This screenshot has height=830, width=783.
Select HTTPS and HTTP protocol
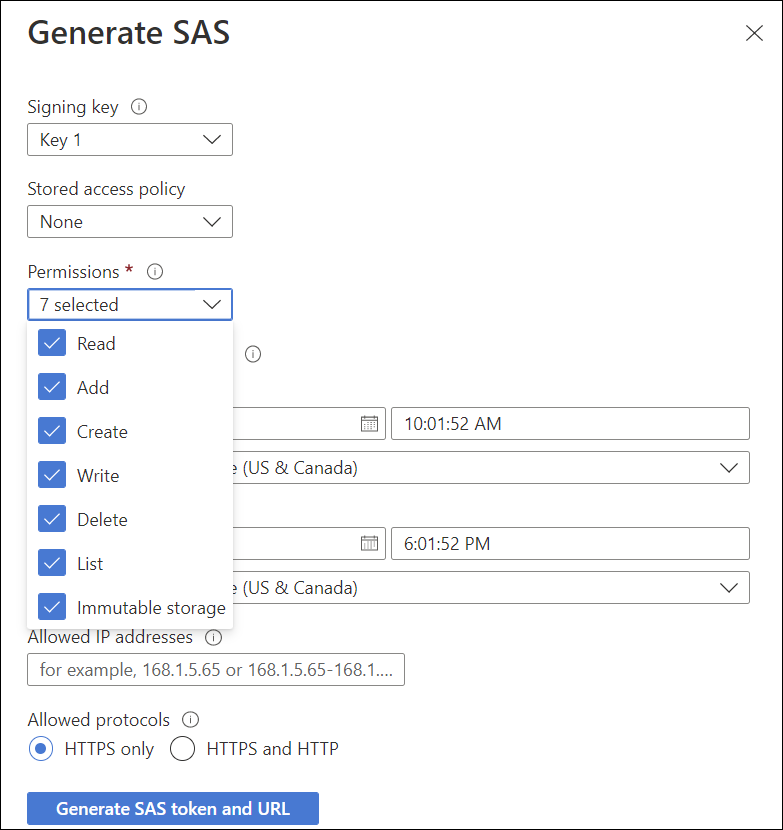(x=183, y=749)
